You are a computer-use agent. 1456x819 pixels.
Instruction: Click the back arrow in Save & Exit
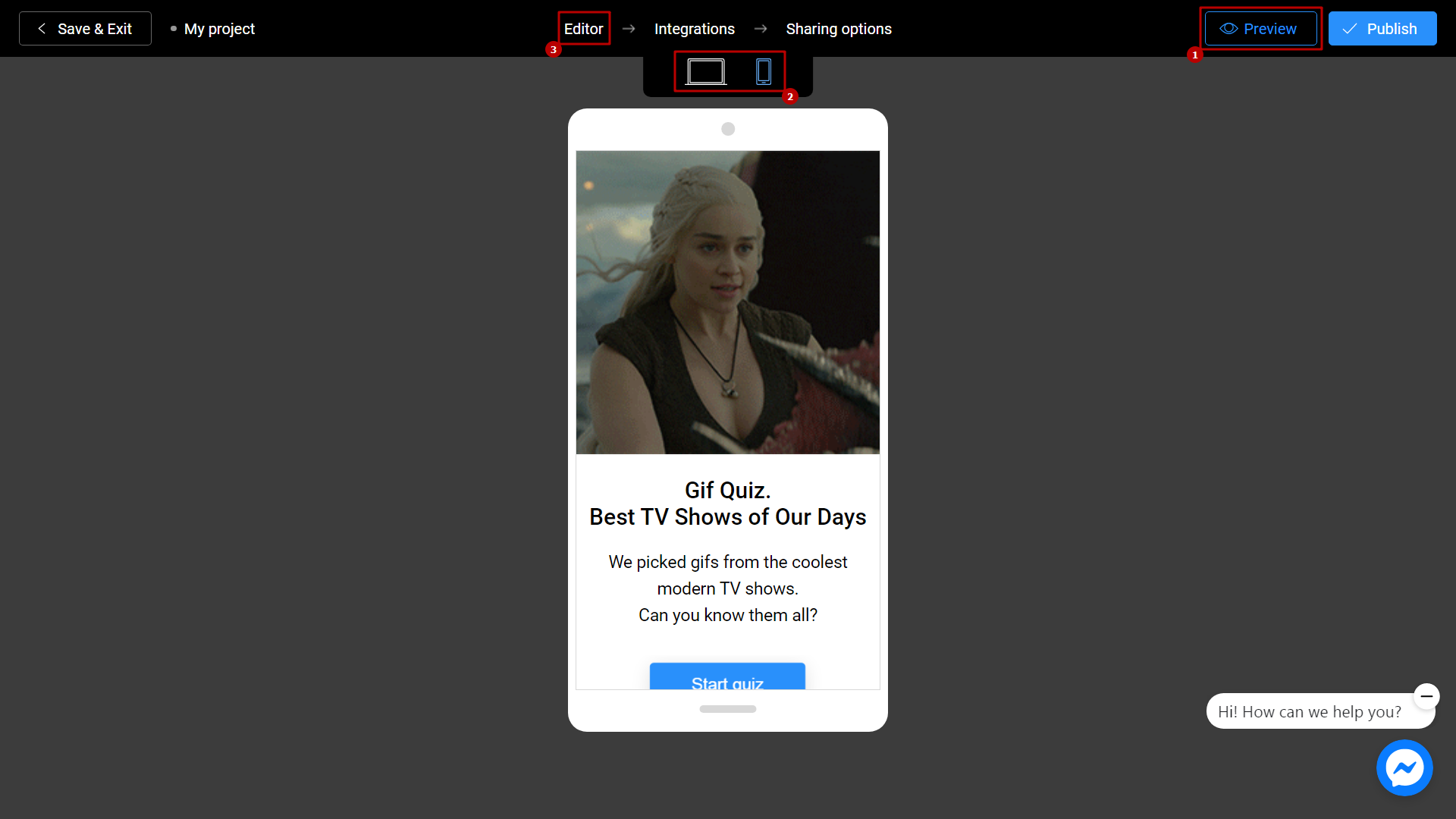(40, 28)
